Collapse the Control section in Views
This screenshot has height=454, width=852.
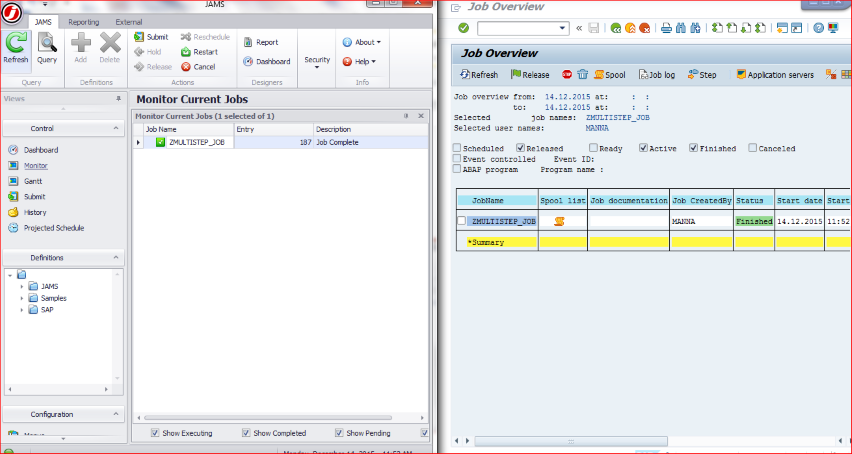click(x=116, y=128)
